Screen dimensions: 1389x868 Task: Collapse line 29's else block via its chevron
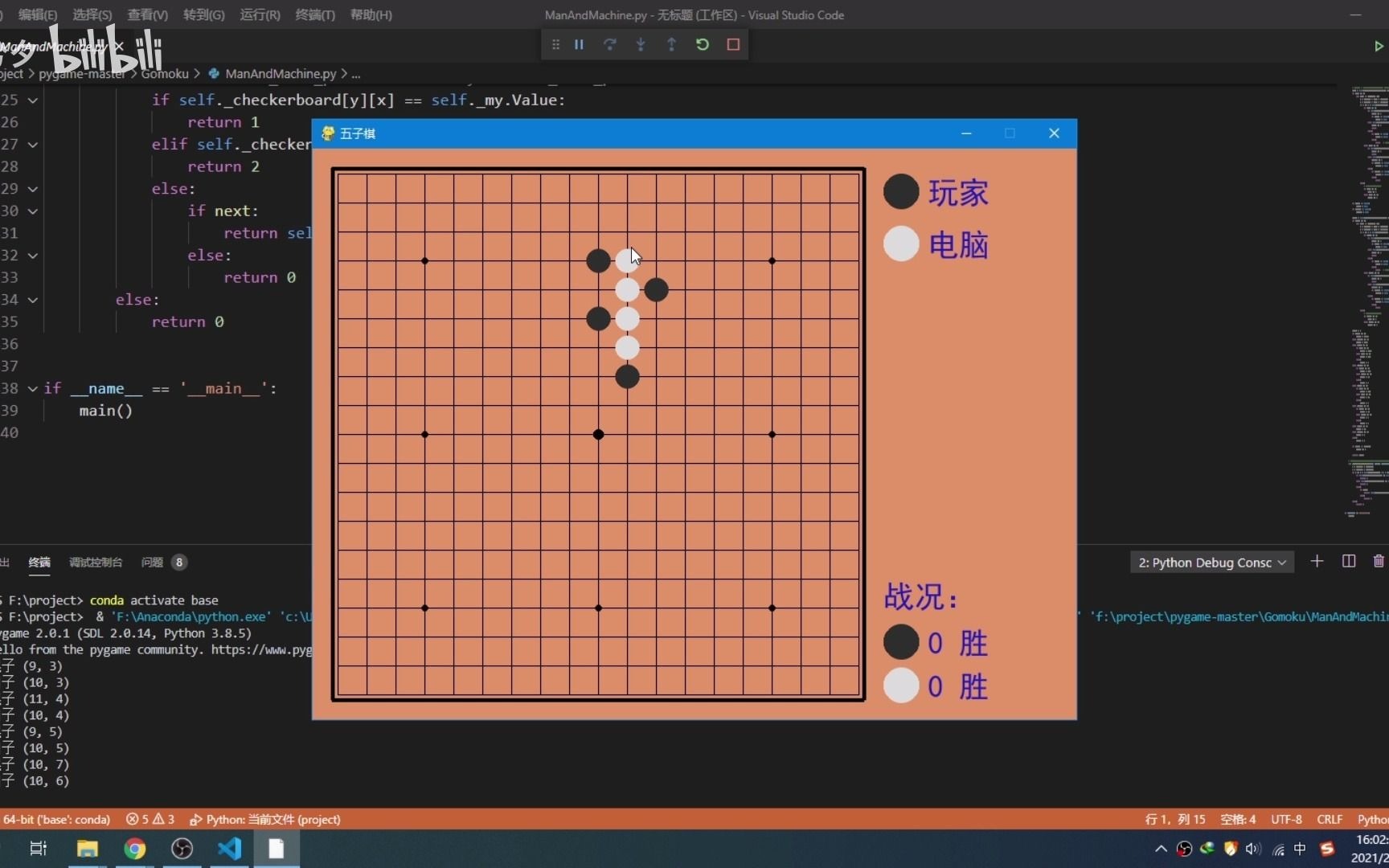coord(32,189)
